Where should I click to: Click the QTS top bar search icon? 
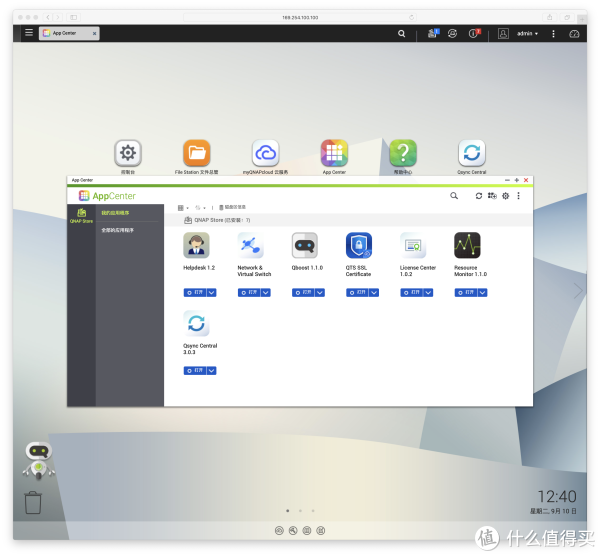[401, 34]
